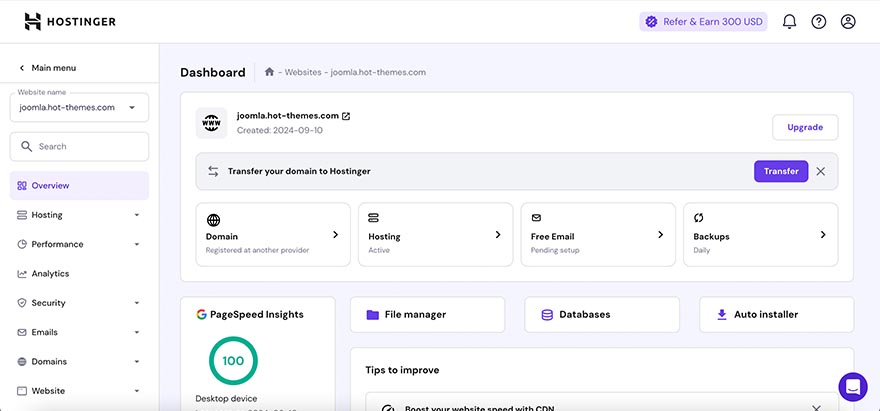Image resolution: width=880 pixels, height=411 pixels.
Task: Click the Tips to improve heading
Action: [402, 370]
